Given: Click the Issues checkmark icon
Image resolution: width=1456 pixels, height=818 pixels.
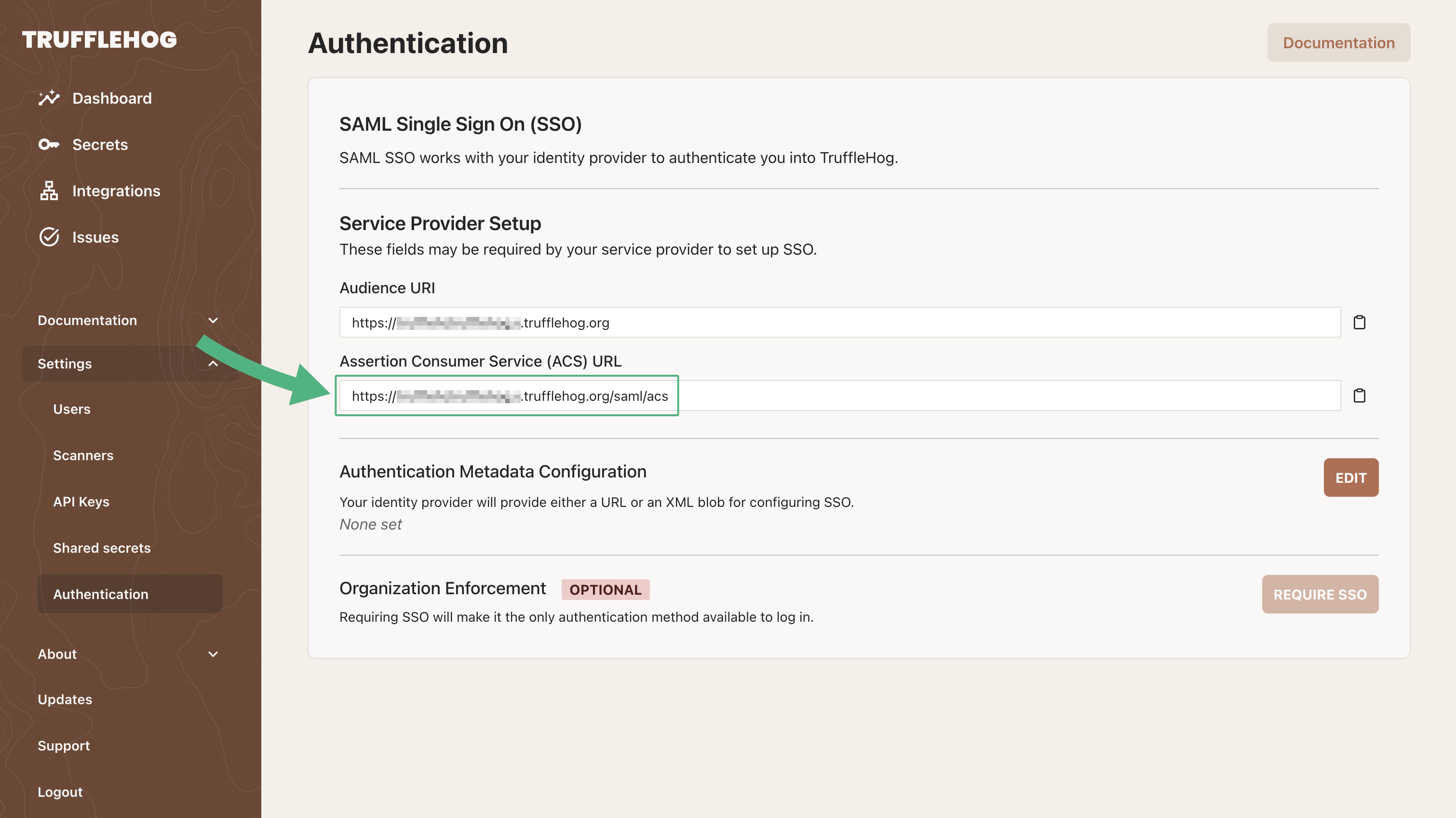Looking at the screenshot, I should point(49,237).
